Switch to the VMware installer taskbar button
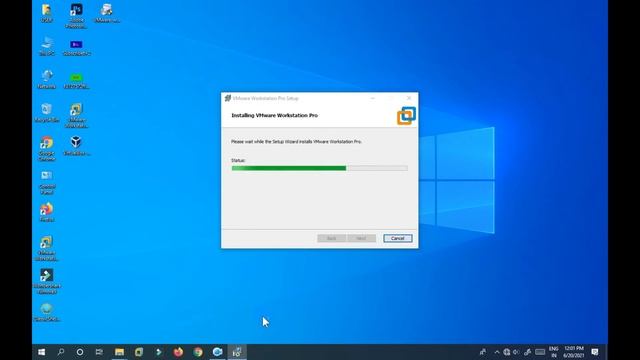Image resolution: width=640 pixels, height=360 pixels. 237,352
